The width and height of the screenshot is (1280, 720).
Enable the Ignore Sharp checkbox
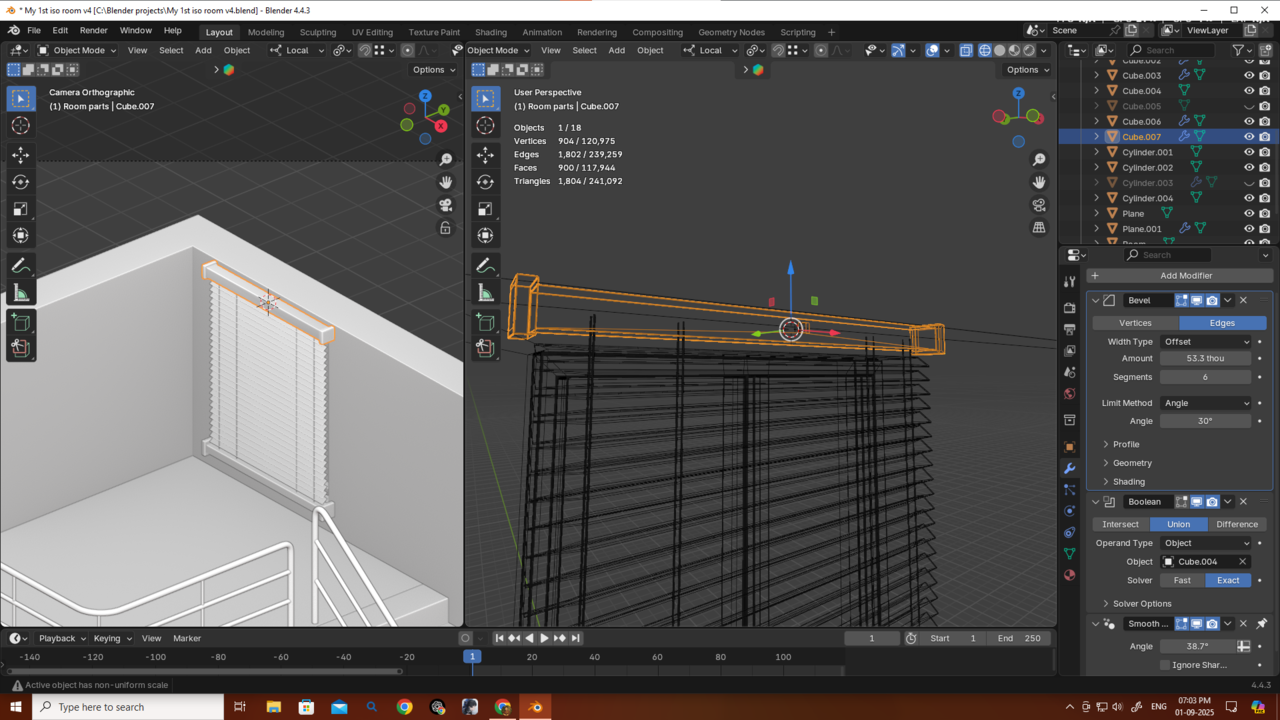pyautogui.click(x=1165, y=665)
